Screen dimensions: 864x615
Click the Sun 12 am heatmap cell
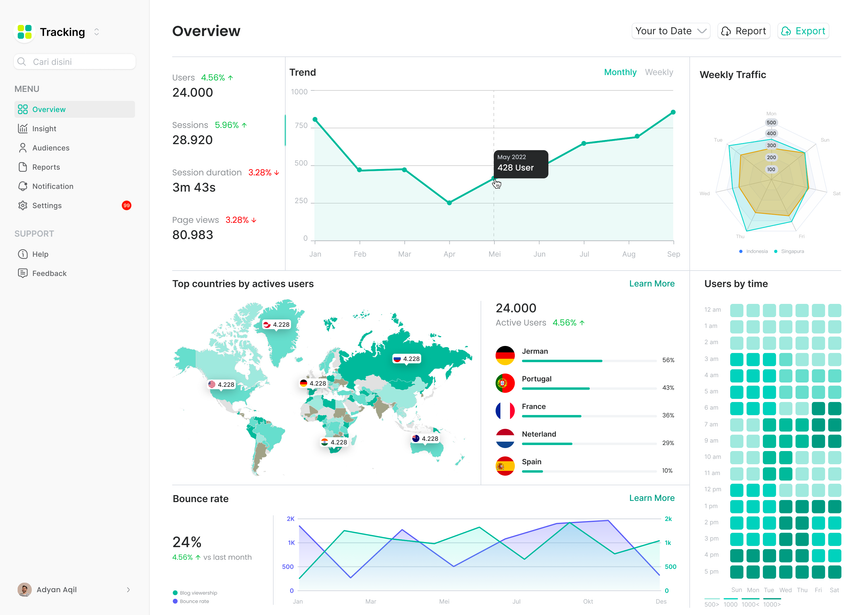[737, 310]
